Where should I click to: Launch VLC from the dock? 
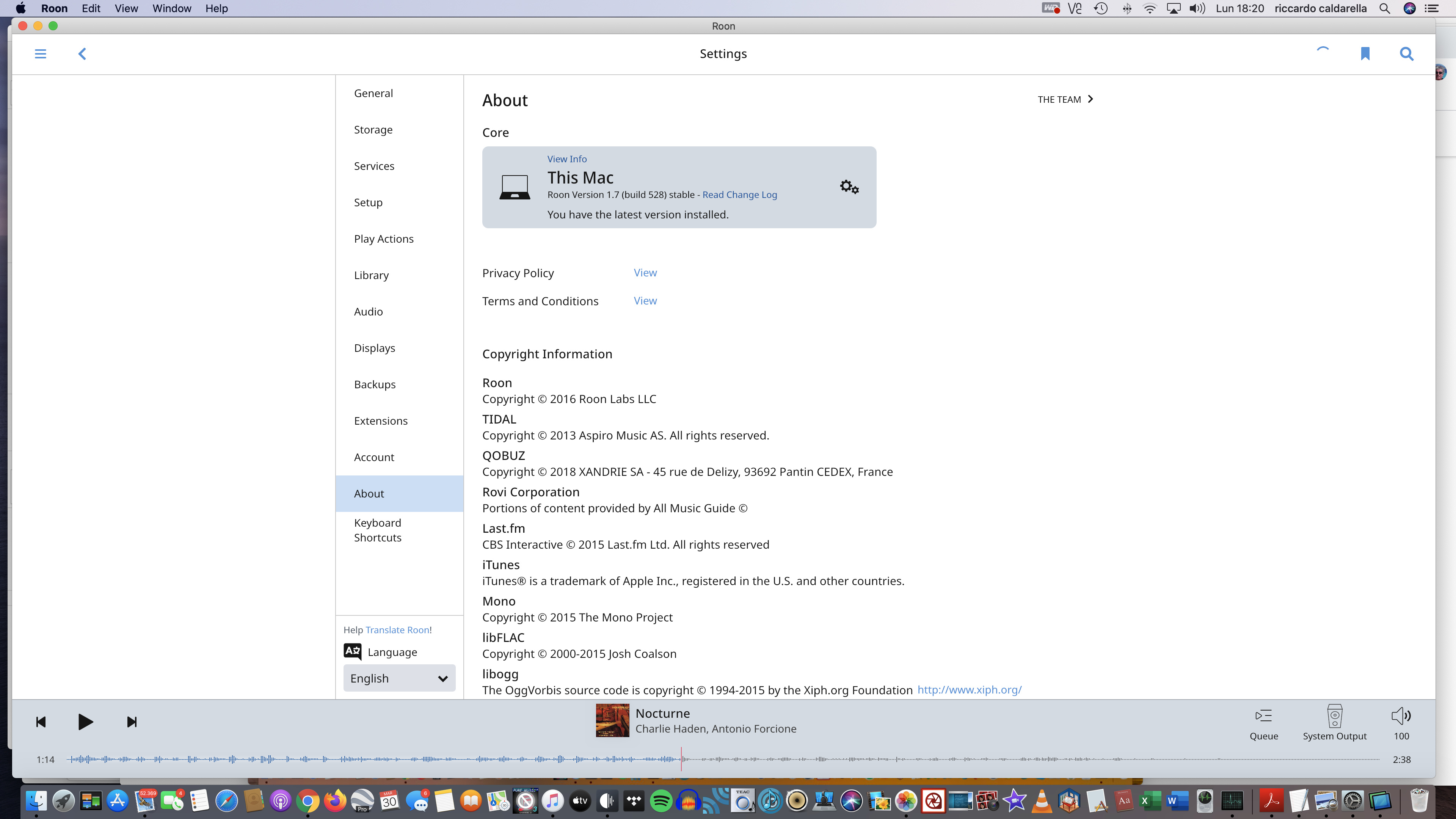click(x=1042, y=801)
